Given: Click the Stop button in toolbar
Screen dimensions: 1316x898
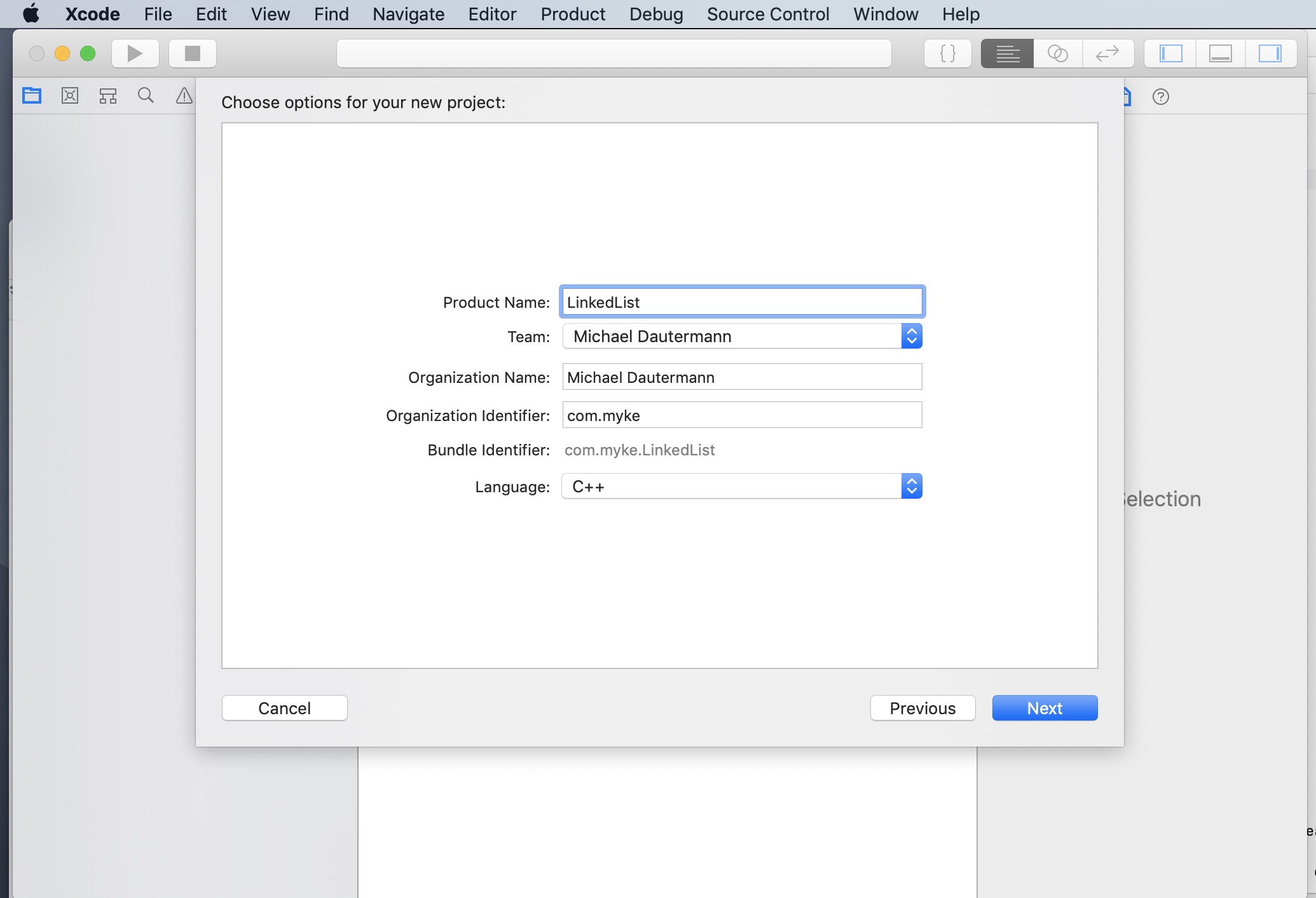Looking at the screenshot, I should coord(193,53).
